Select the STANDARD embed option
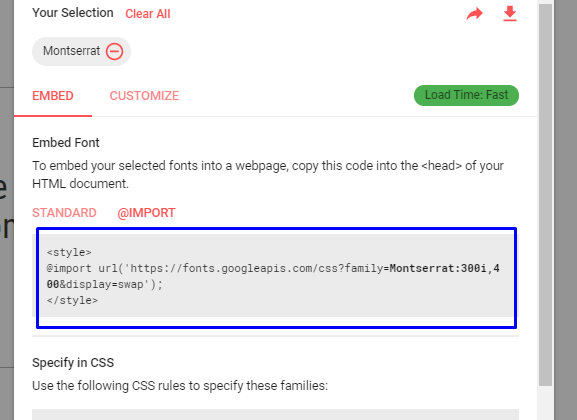Viewport: 577px width, 420px height. (x=64, y=213)
